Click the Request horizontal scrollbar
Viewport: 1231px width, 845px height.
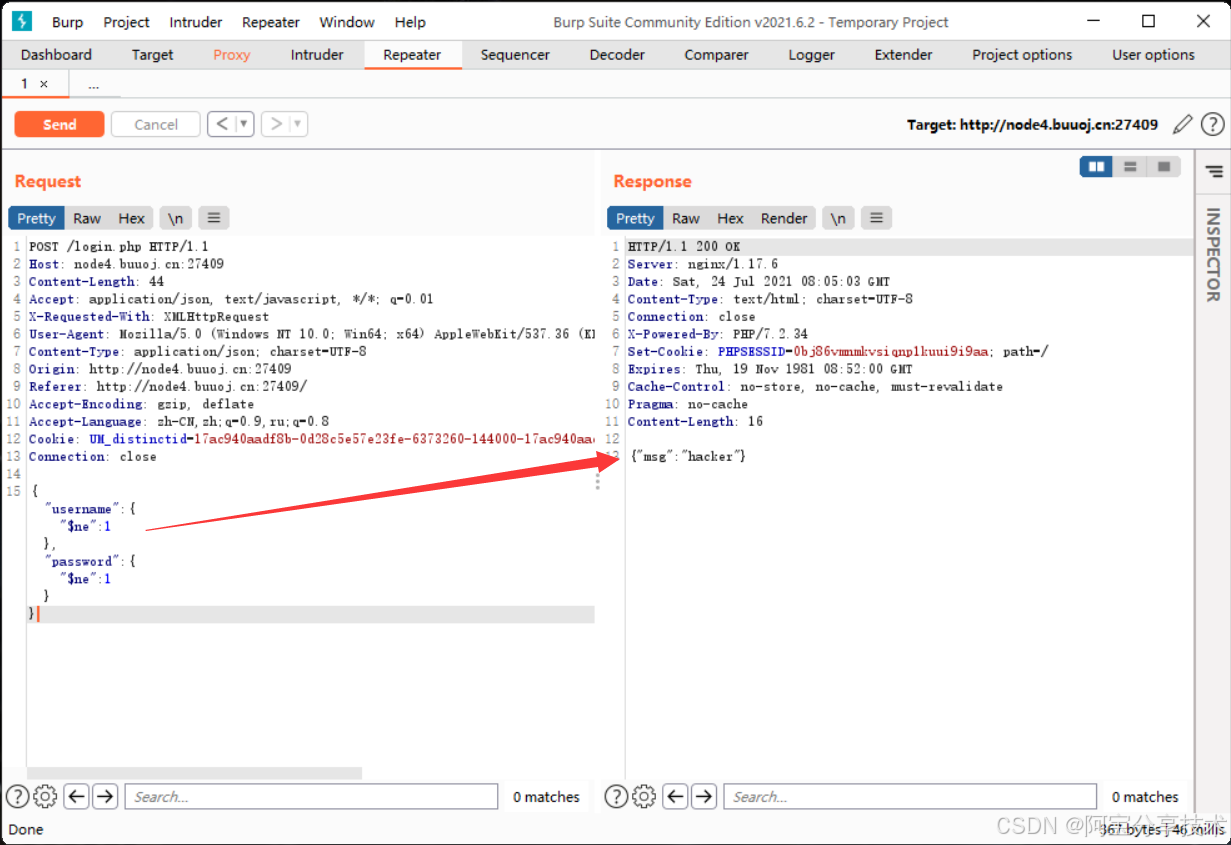pos(194,773)
